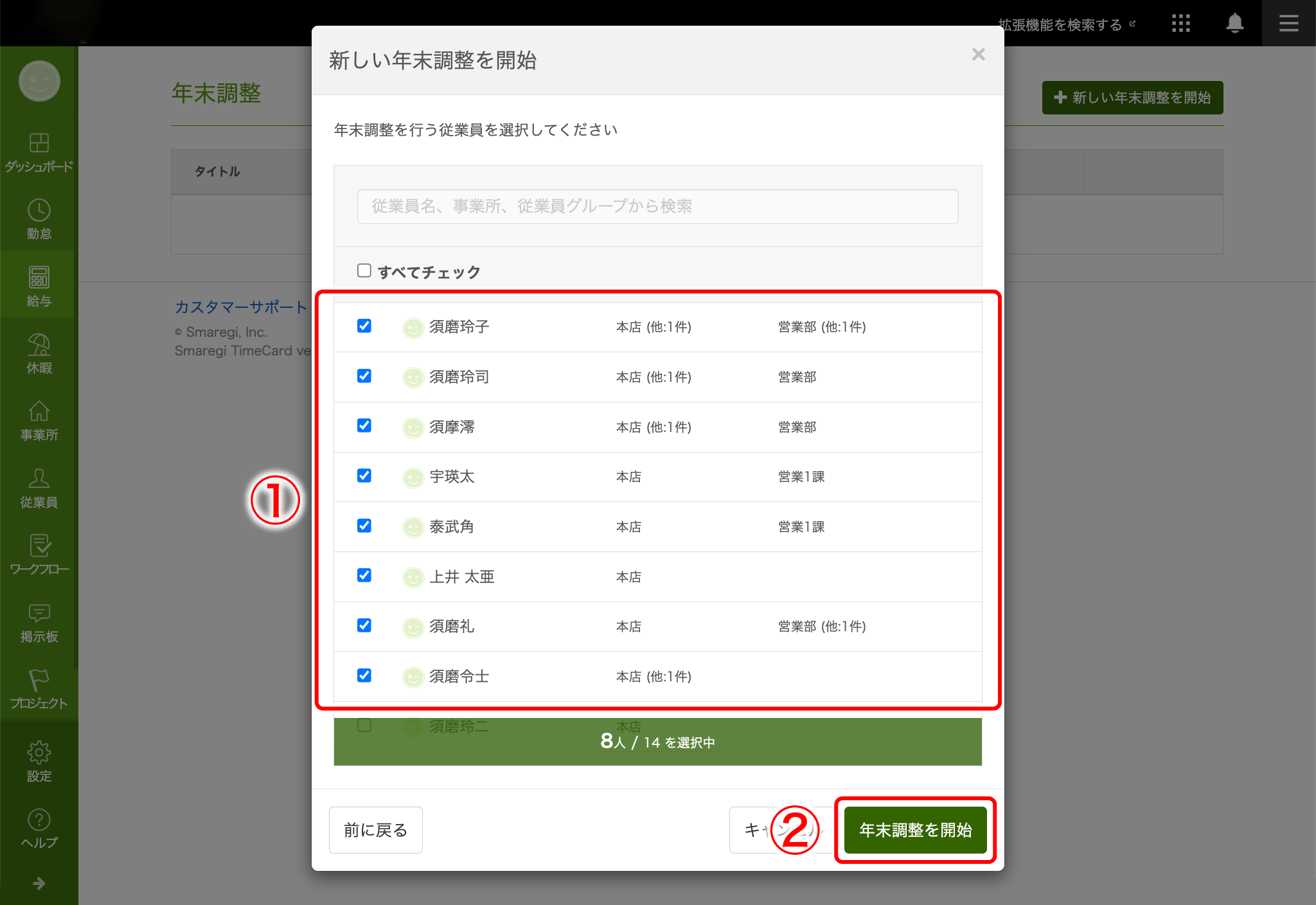Open the カスタマーサポート link
The height and width of the screenshot is (905, 1316).
click(241, 307)
